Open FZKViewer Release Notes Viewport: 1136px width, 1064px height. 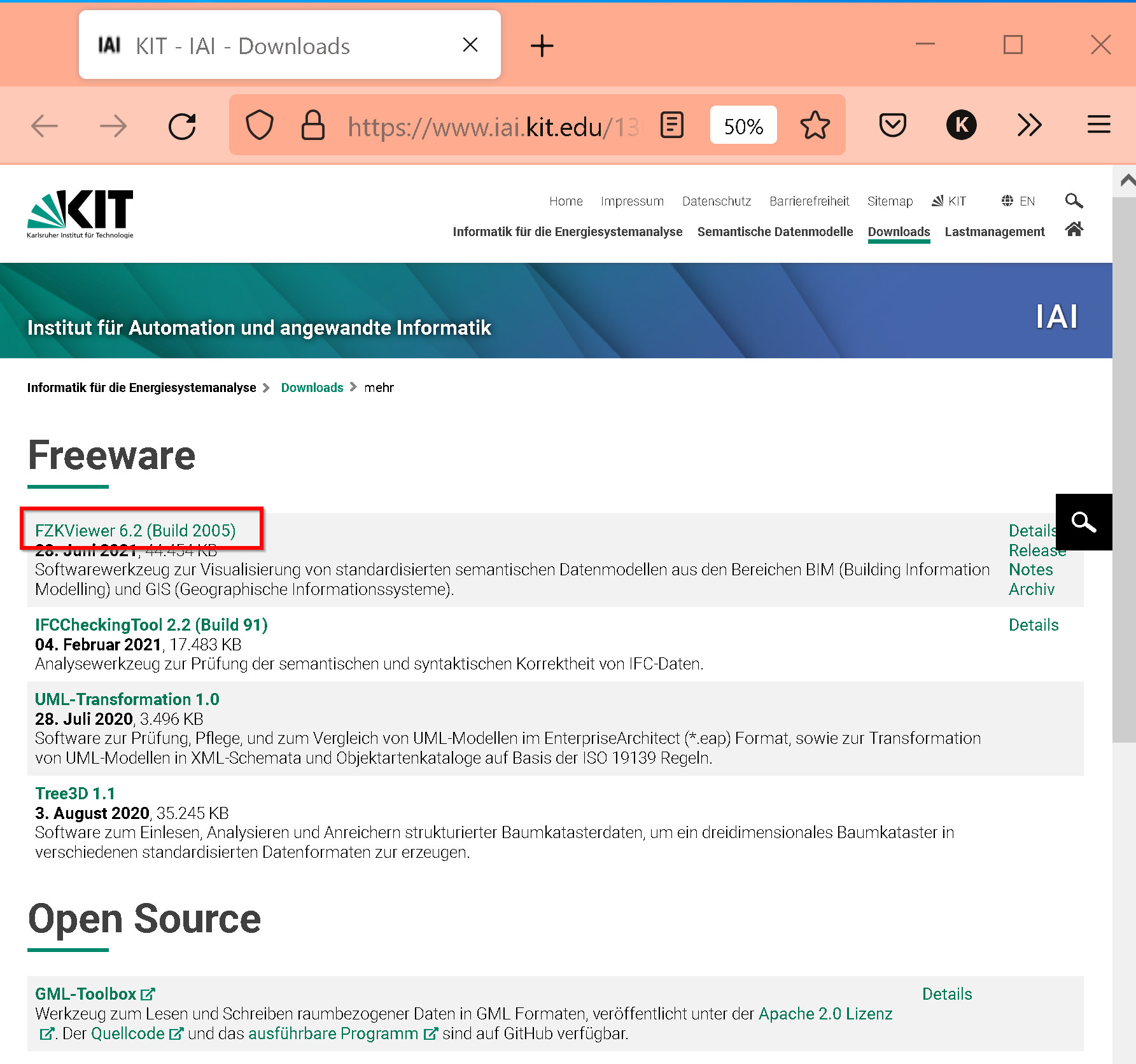[x=1037, y=560]
